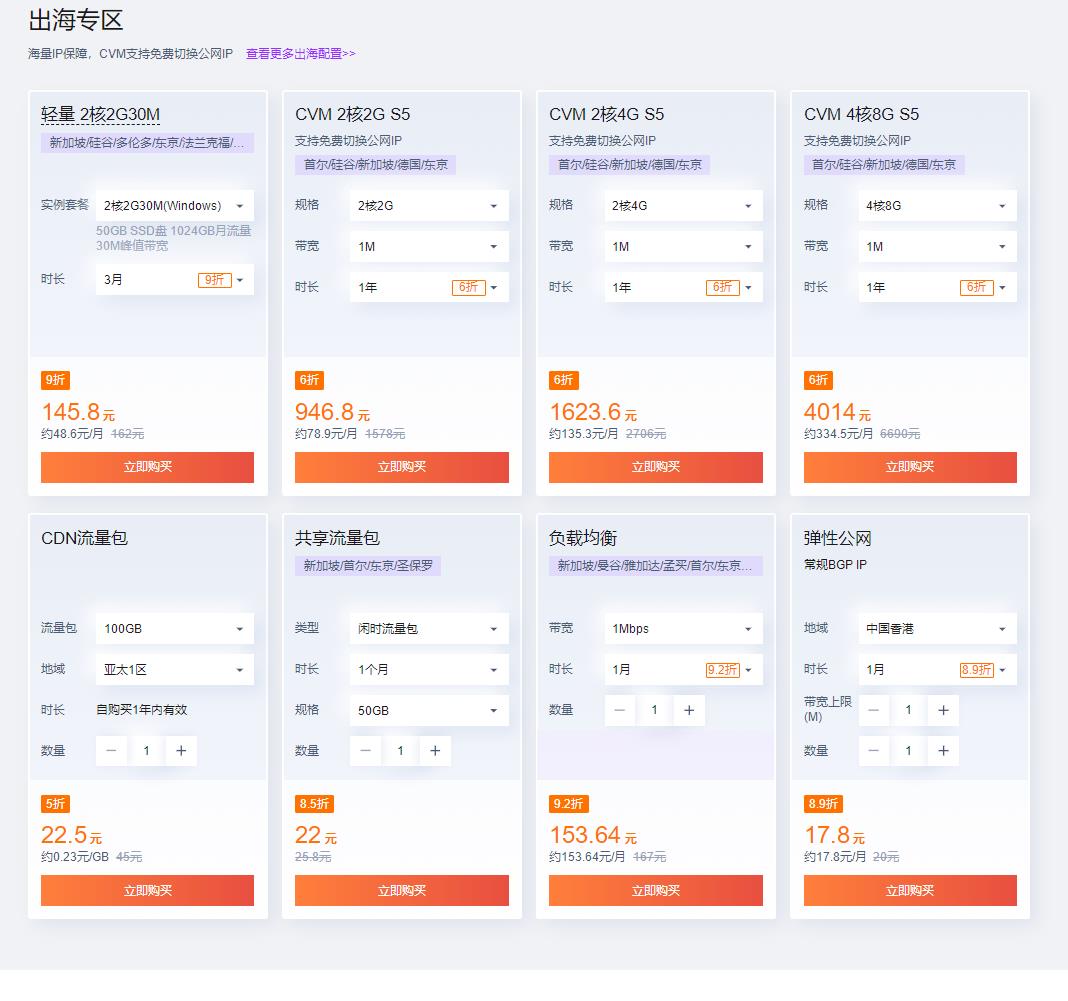Screen dimensions: 1068x1001
Task: Click 数量 value field in 共享流量包 card
Action: [x=400, y=750]
